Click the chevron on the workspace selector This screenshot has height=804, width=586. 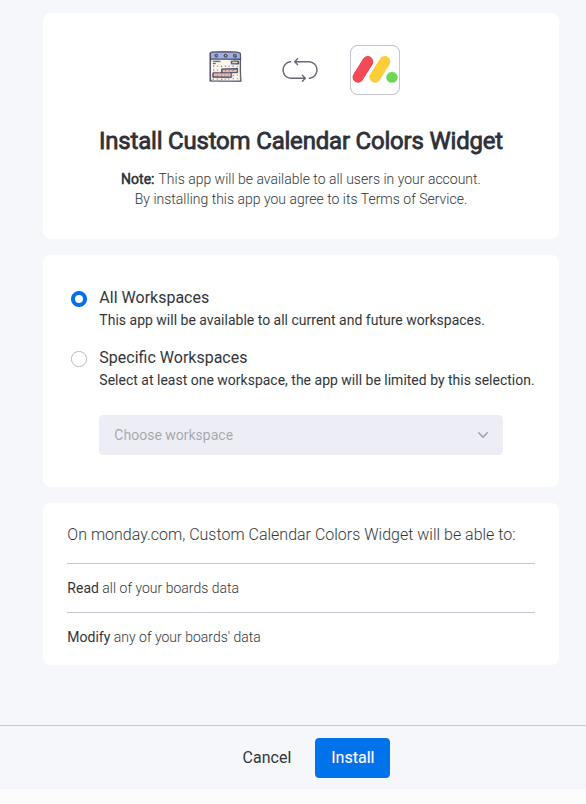point(481,435)
